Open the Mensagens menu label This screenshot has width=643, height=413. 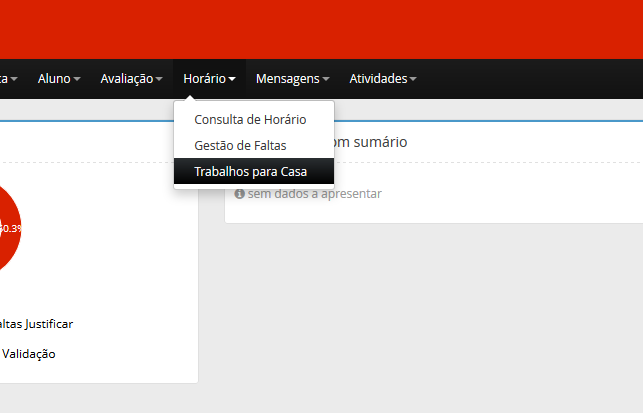coord(287,78)
